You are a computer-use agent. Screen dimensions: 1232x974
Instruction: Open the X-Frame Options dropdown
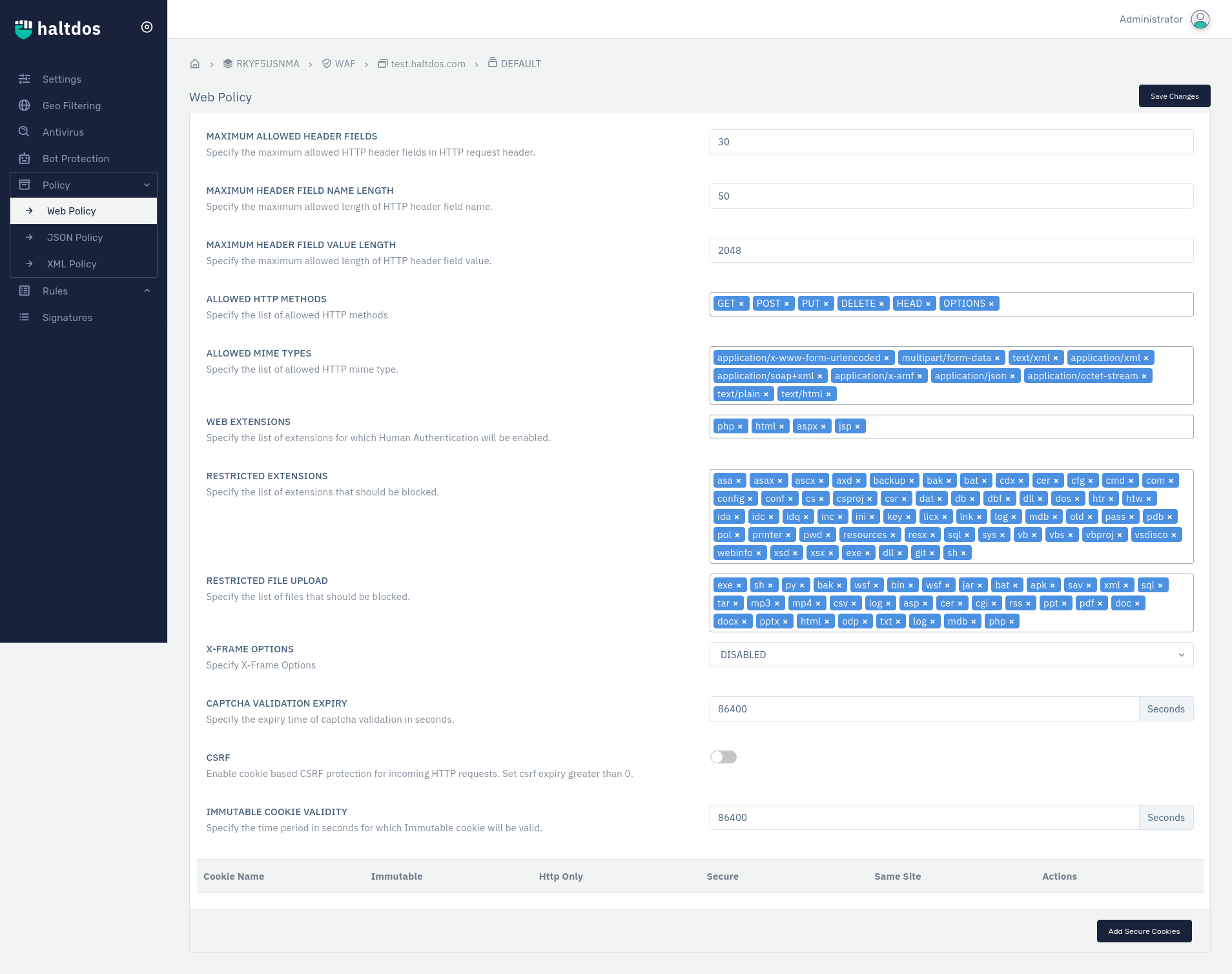[951, 655]
